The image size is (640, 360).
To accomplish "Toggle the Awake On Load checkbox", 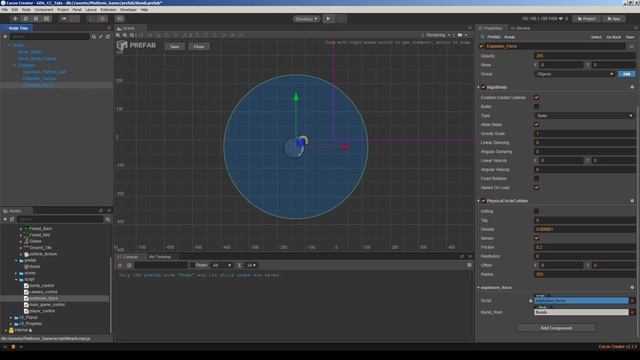I will [x=537, y=187].
